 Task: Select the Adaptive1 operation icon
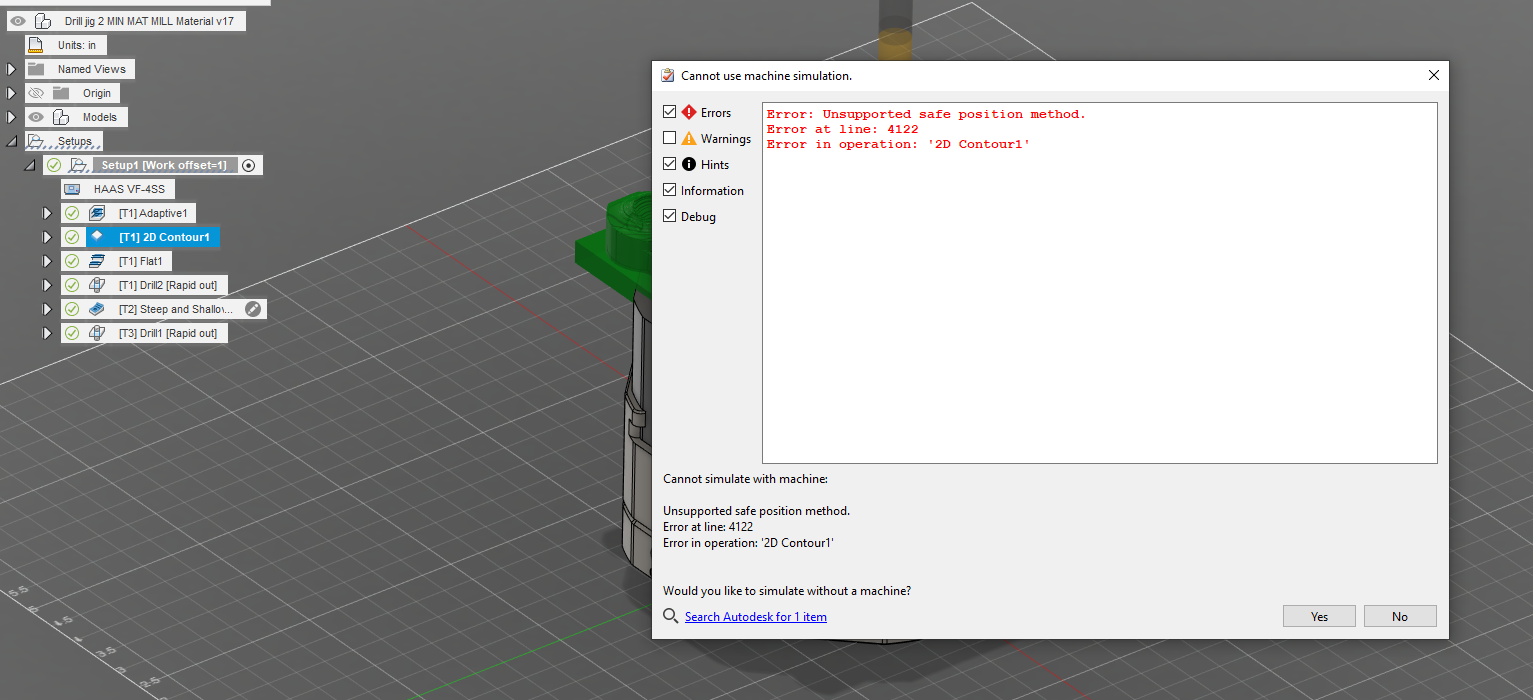coord(96,212)
